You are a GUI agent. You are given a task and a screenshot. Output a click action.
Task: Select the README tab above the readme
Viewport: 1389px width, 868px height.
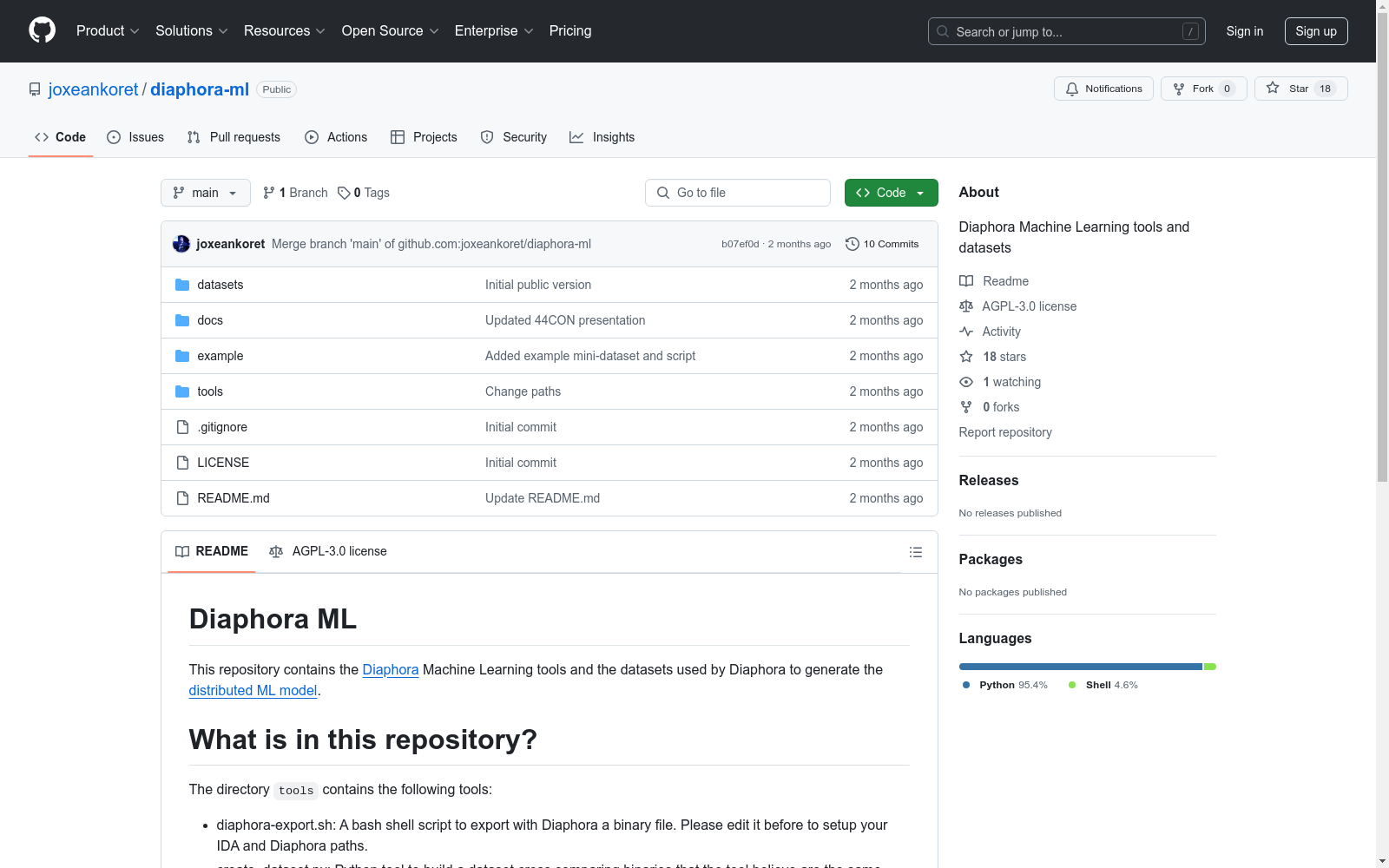click(x=212, y=551)
